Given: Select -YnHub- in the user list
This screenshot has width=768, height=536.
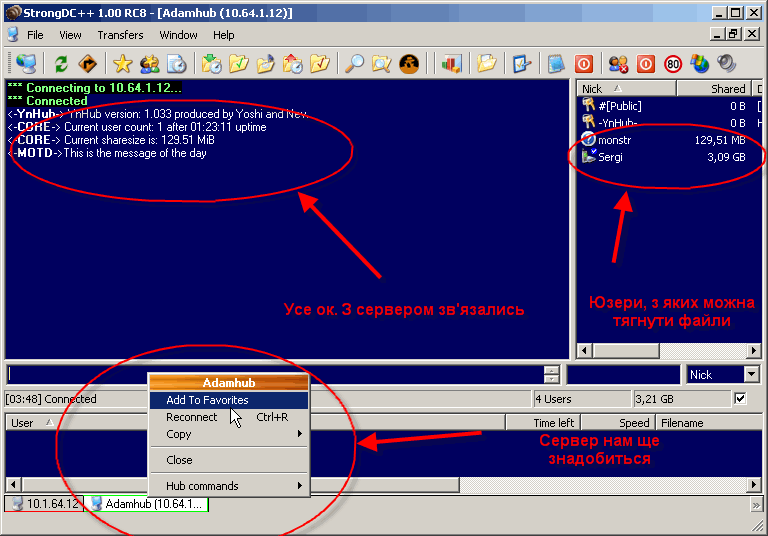Looking at the screenshot, I should coord(669,123).
